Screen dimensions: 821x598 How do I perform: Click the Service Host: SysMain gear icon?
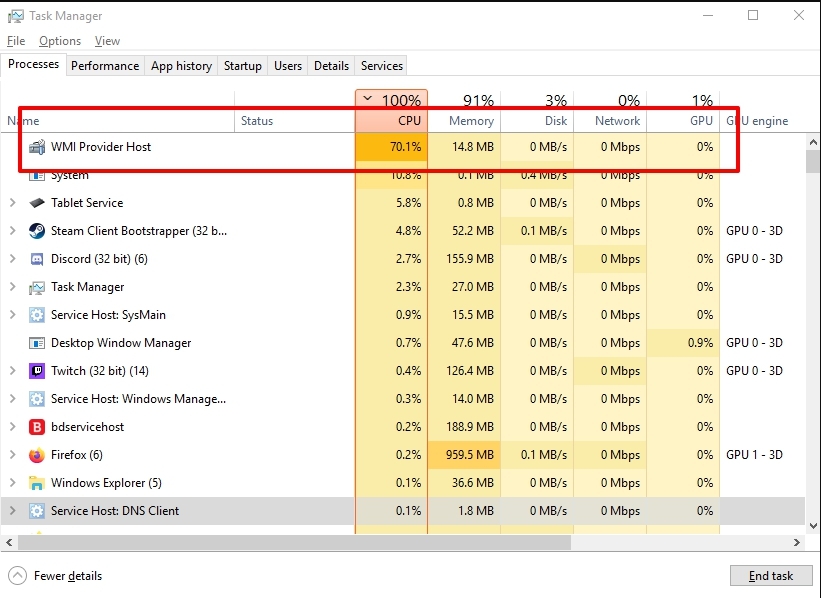[x=37, y=315]
